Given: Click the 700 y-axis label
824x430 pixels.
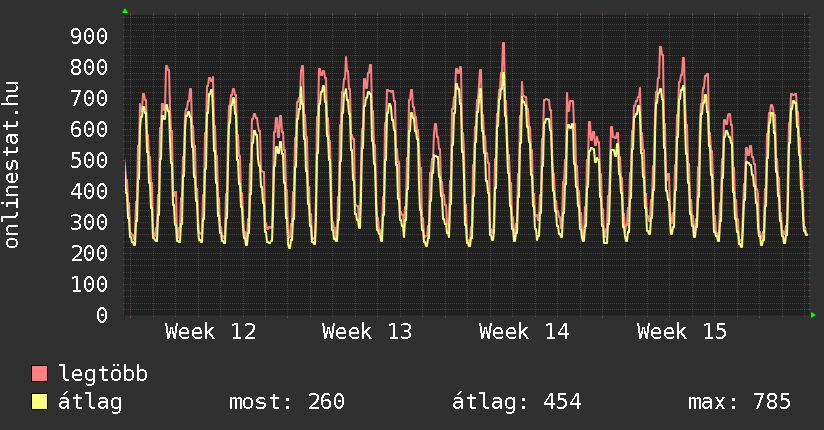Looking at the screenshot, I should (89, 98).
